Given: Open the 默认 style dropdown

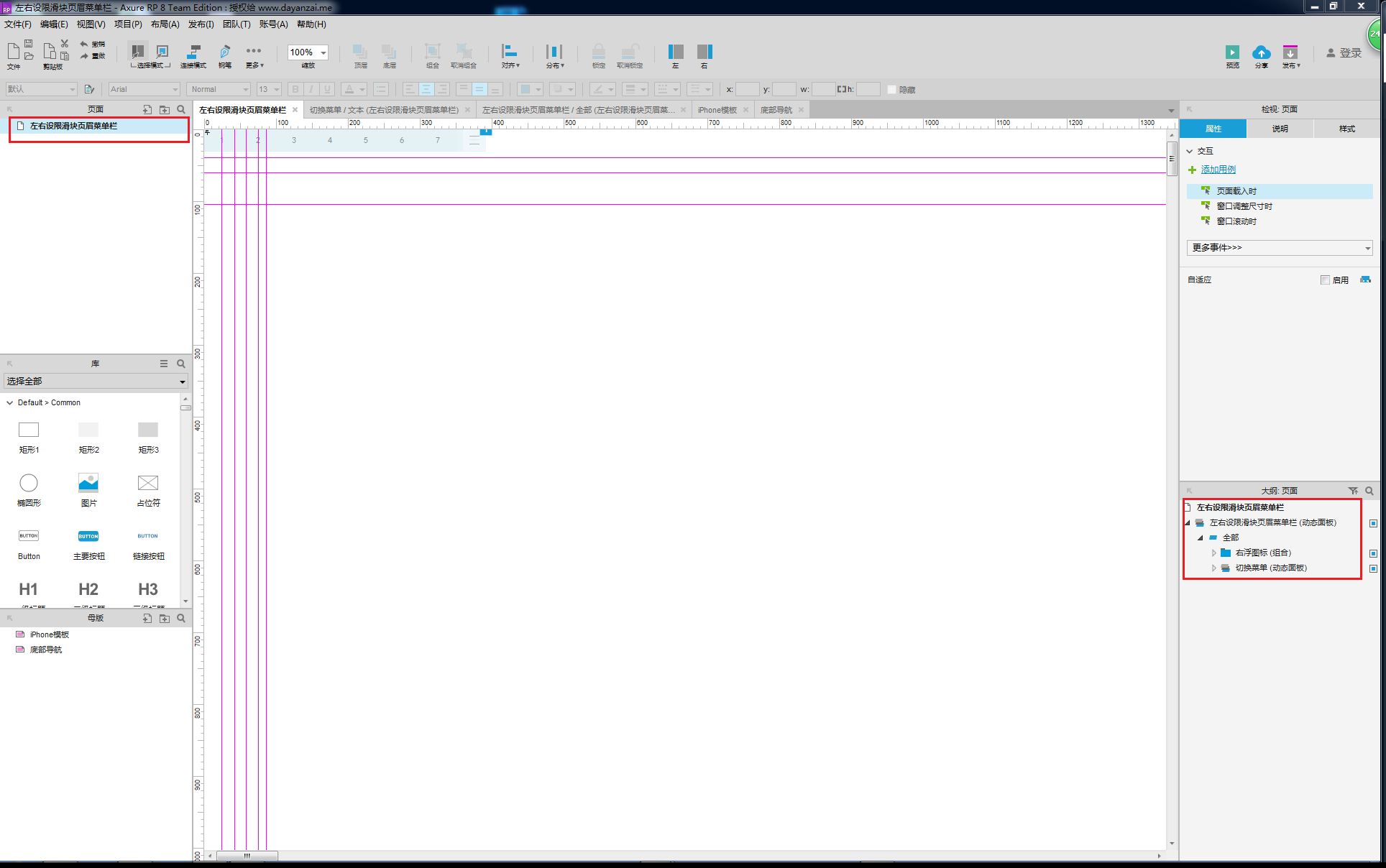Looking at the screenshot, I should point(41,89).
